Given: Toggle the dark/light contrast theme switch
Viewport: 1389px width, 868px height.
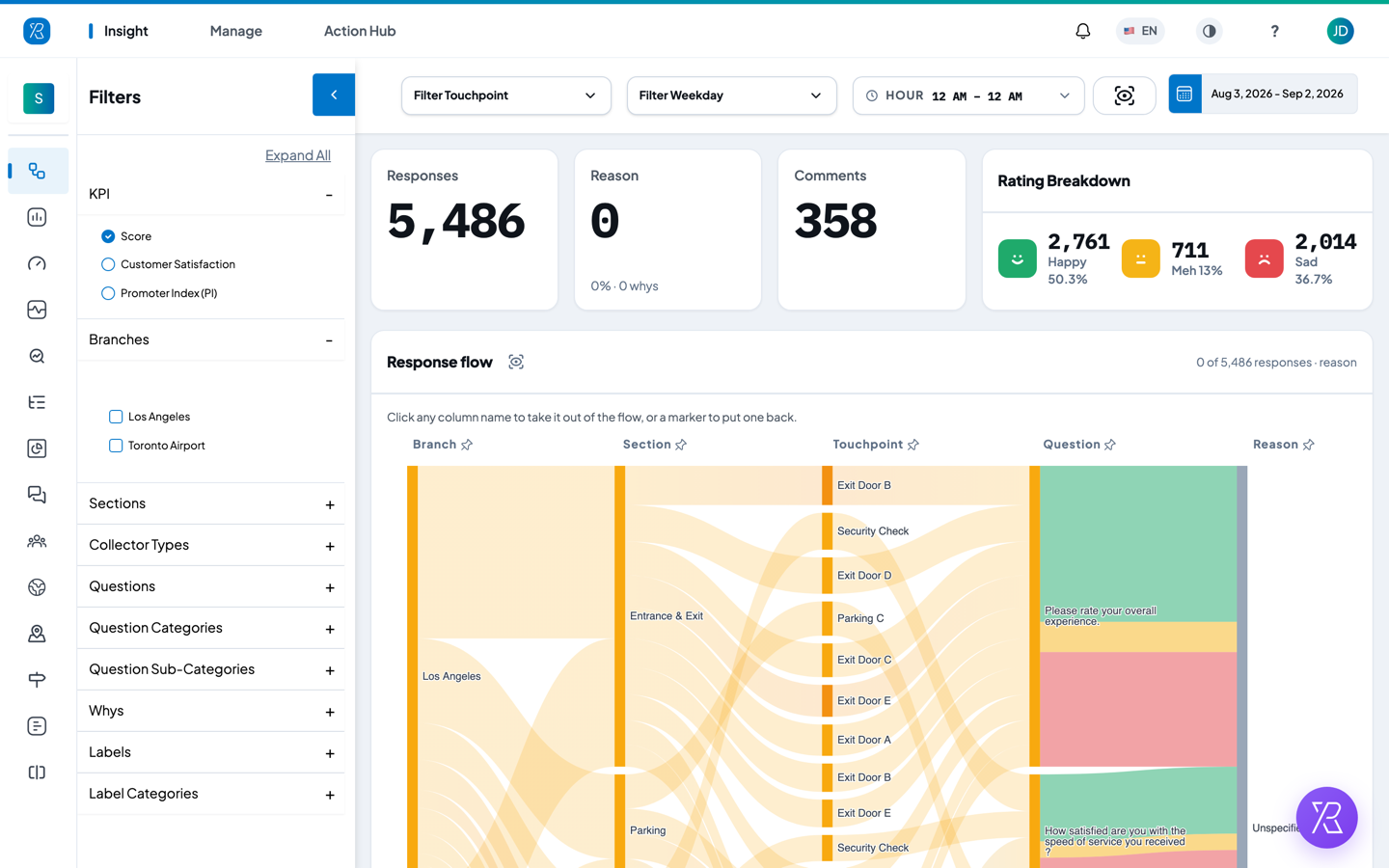Looking at the screenshot, I should (1209, 31).
